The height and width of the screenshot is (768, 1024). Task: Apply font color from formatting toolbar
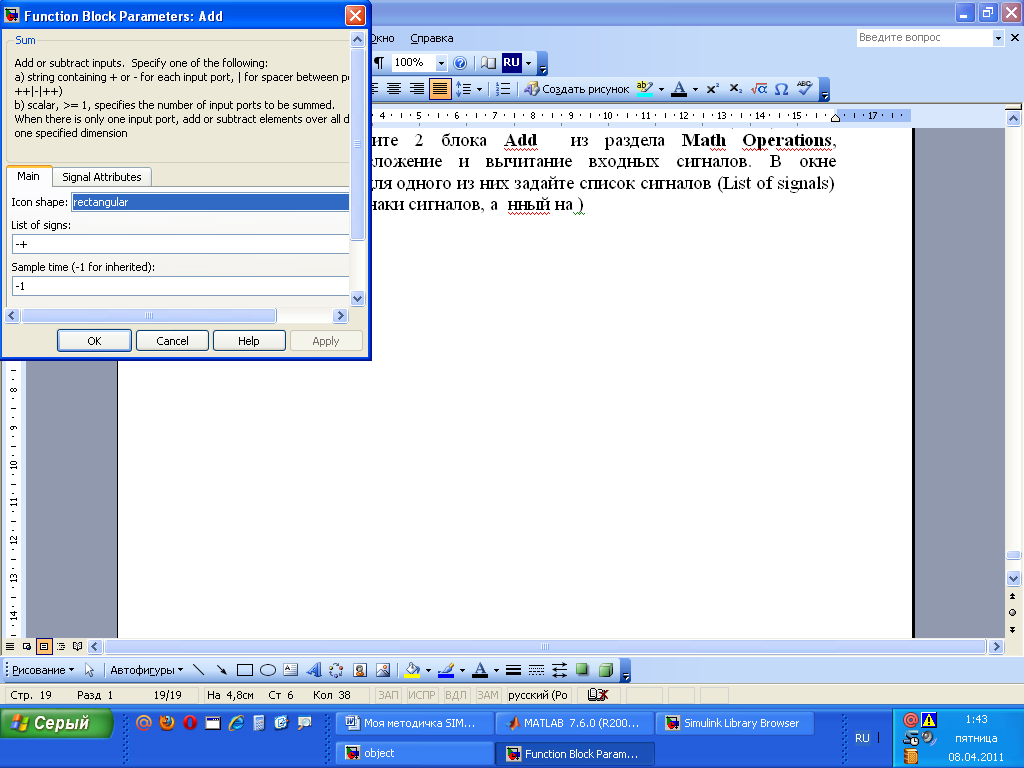click(x=679, y=89)
